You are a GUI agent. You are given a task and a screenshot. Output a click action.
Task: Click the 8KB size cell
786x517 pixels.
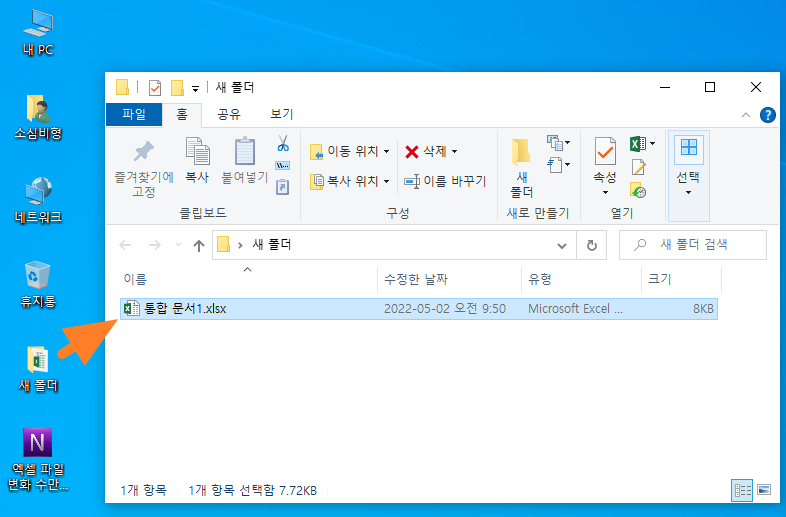703,309
